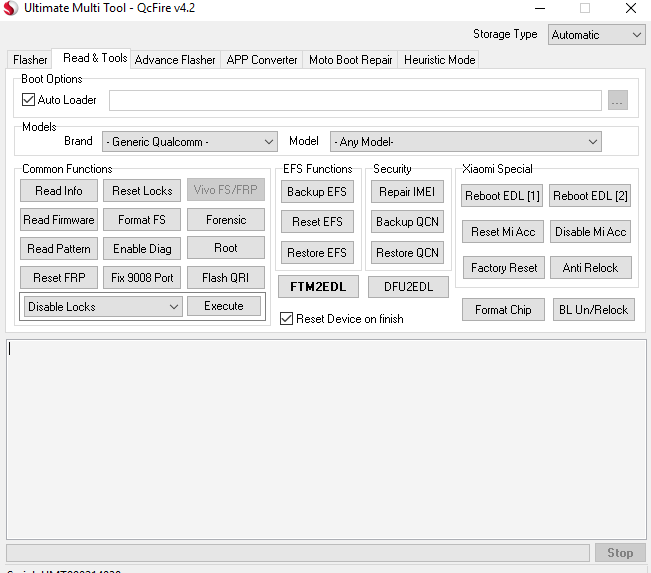This screenshot has height=573, width=651.
Task: Click the Read Info button
Action: coord(59,191)
